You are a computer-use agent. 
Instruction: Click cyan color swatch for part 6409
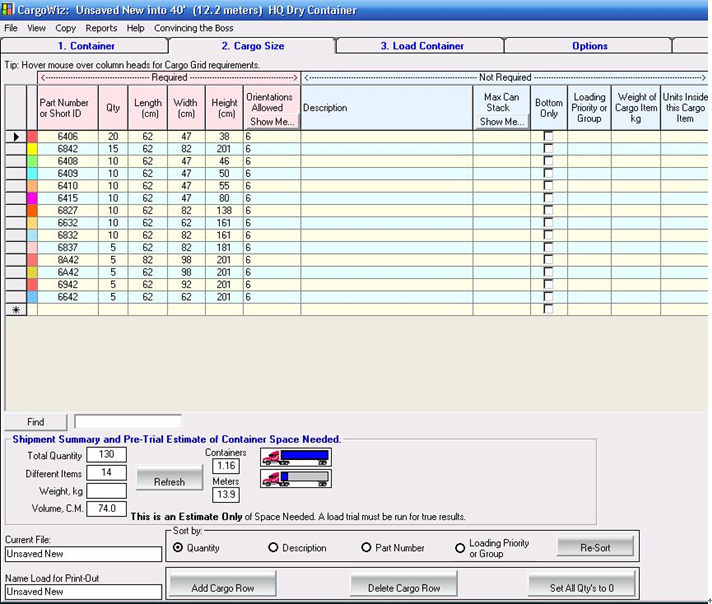32,173
